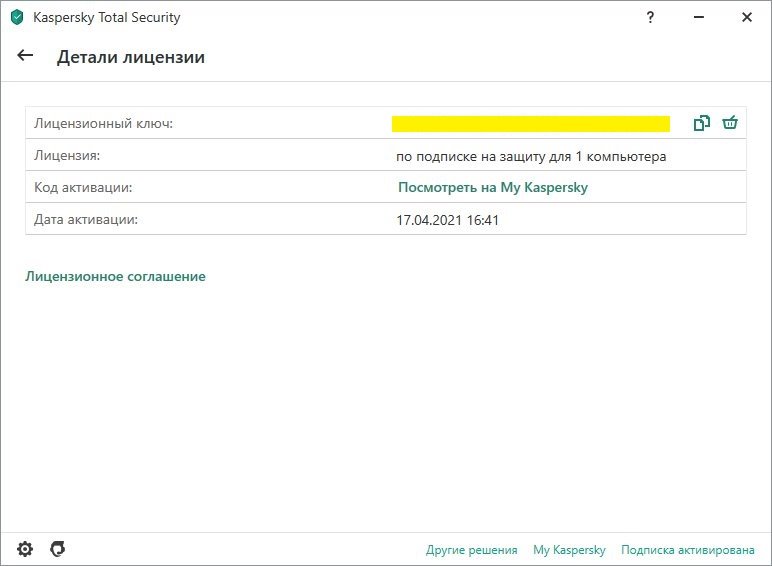Select the Лицензионный ключ: label
This screenshot has width=772, height=566.
pos(103,123)
